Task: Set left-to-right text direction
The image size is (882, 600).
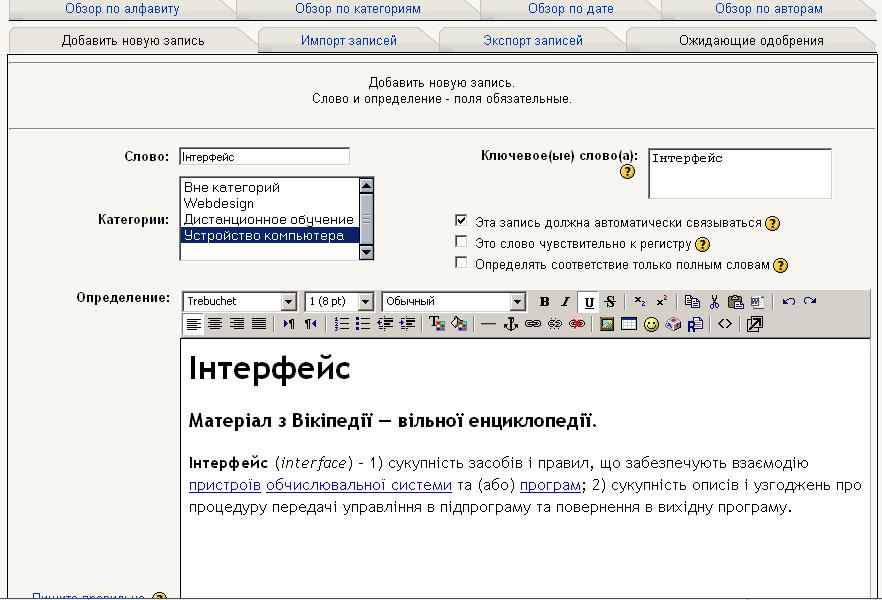Action: coord(289,324)
